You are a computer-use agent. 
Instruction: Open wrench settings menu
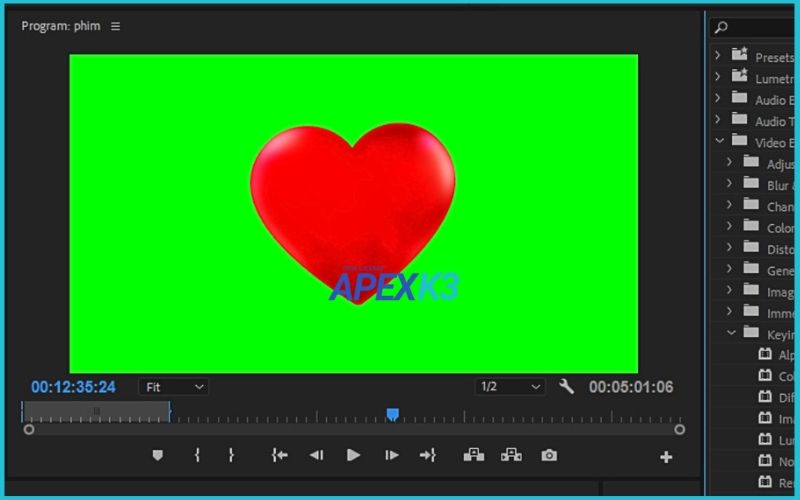(566, 386)
